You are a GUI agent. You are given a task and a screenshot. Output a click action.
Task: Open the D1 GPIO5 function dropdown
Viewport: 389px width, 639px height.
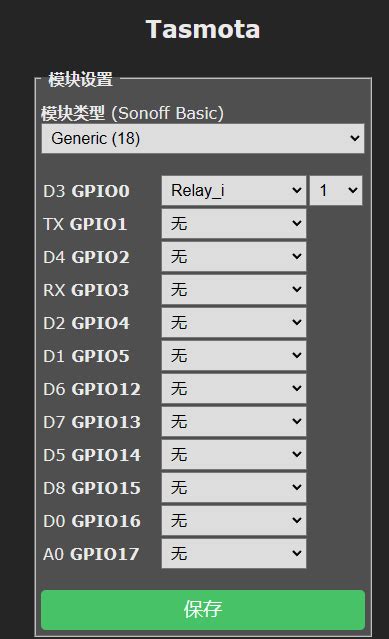click(x=234, y=355)
